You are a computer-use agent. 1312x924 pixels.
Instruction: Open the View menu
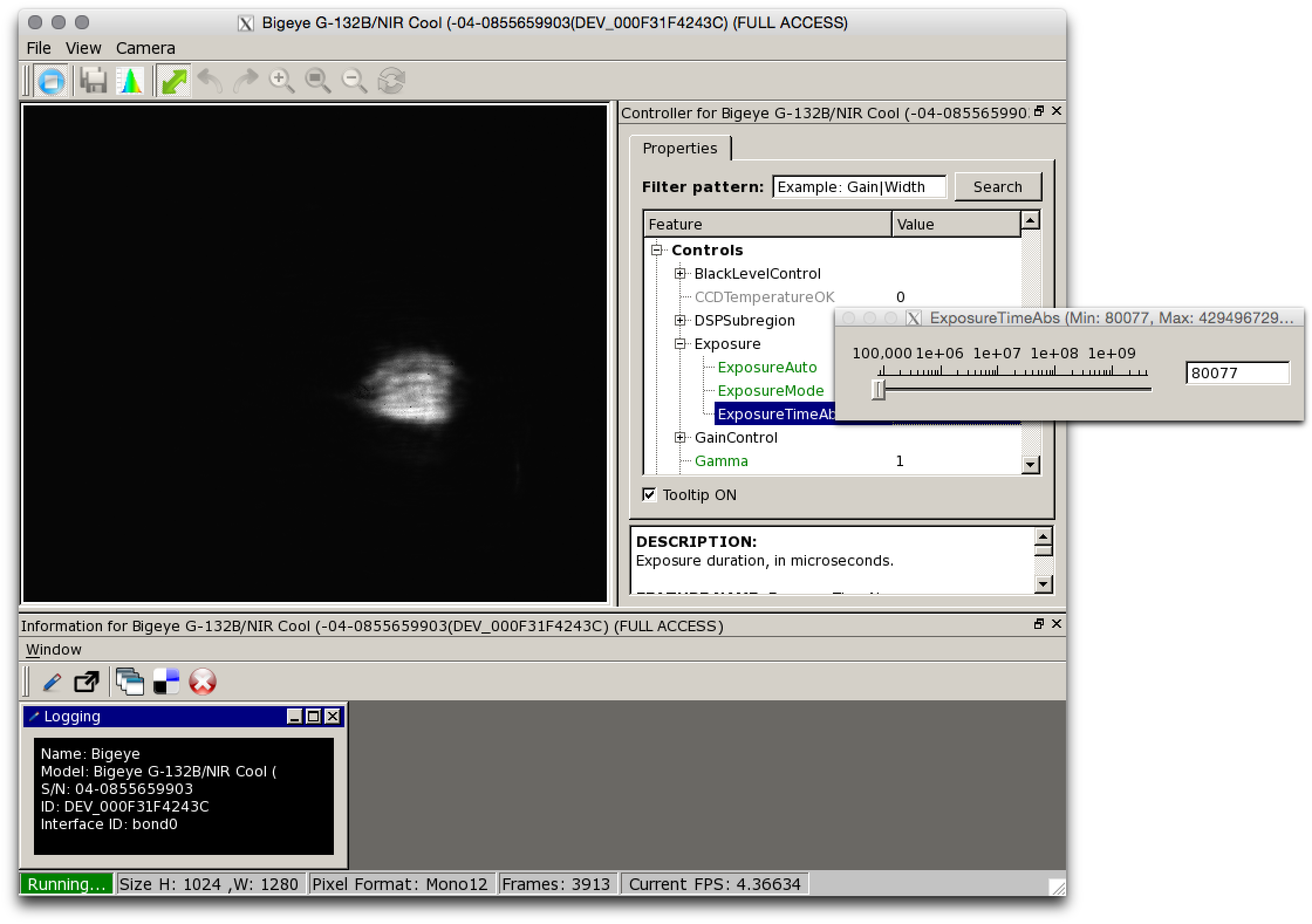click(x=83, y=48)
